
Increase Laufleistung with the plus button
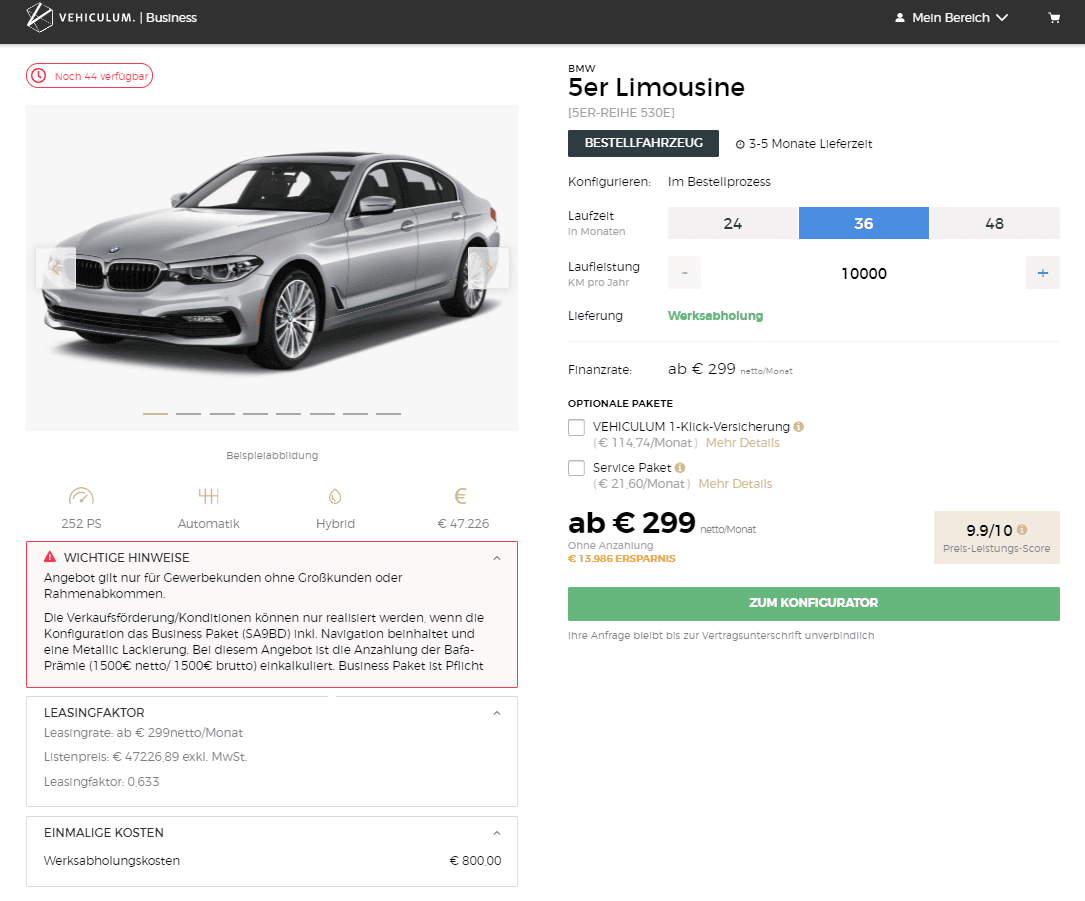pos(1043,273)
